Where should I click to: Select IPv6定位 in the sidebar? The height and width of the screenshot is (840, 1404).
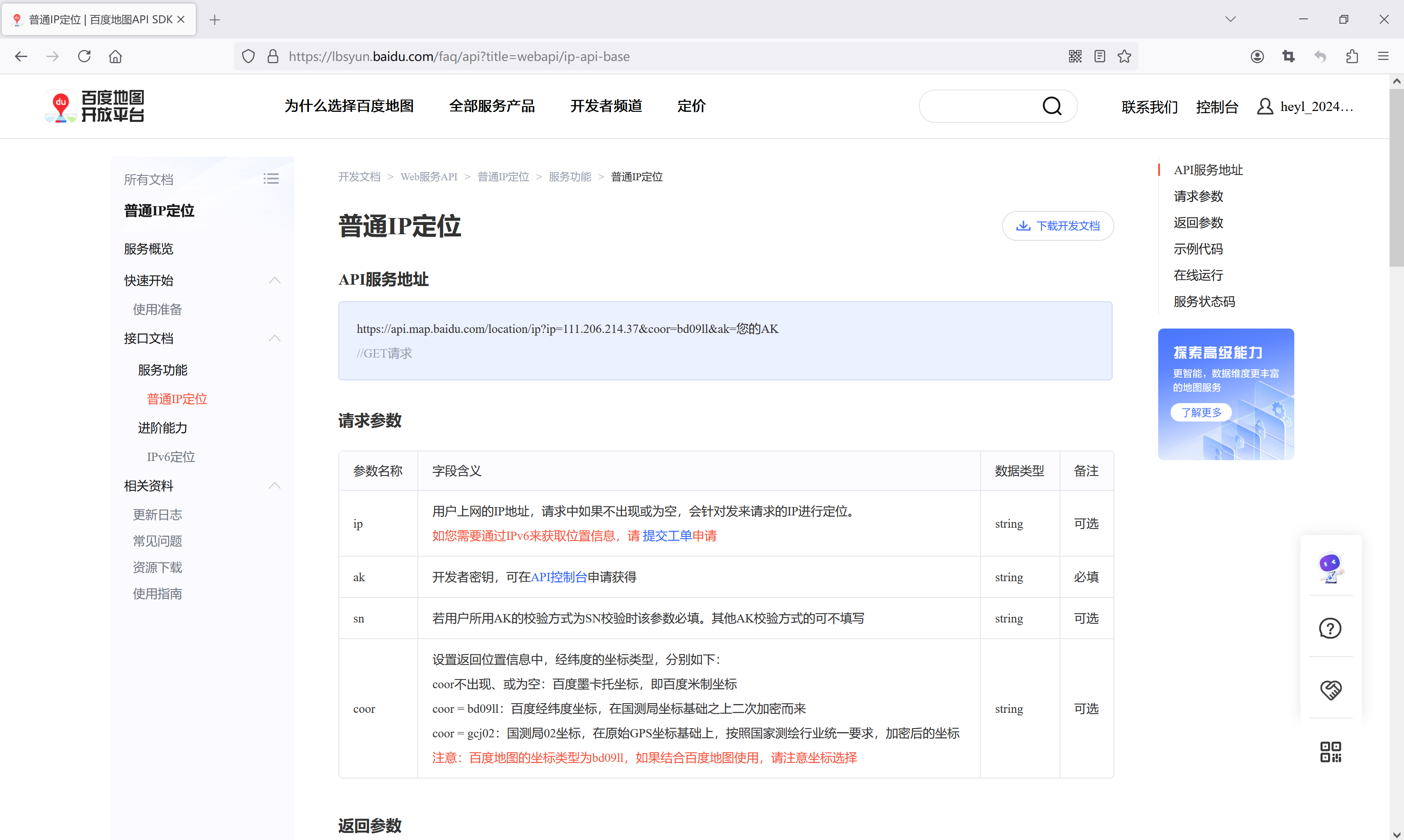coord(170,457)
